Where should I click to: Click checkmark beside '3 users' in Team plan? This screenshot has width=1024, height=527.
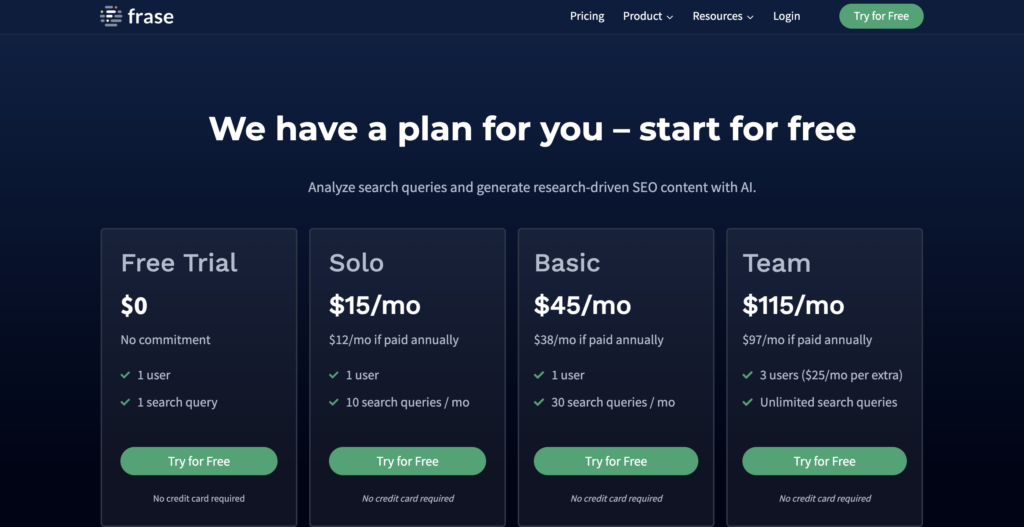coord(748,375)
